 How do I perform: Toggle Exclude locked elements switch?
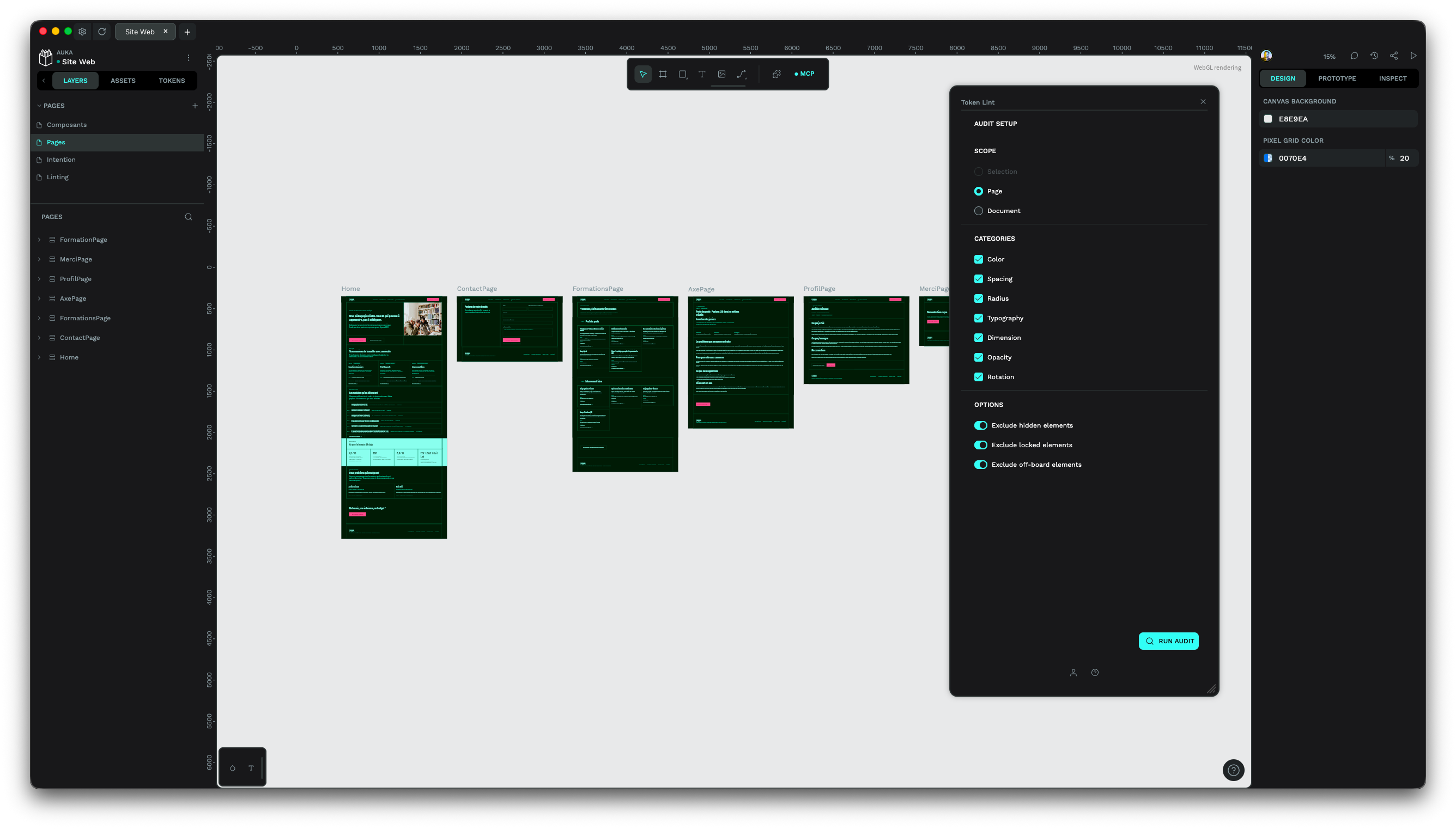980,445
